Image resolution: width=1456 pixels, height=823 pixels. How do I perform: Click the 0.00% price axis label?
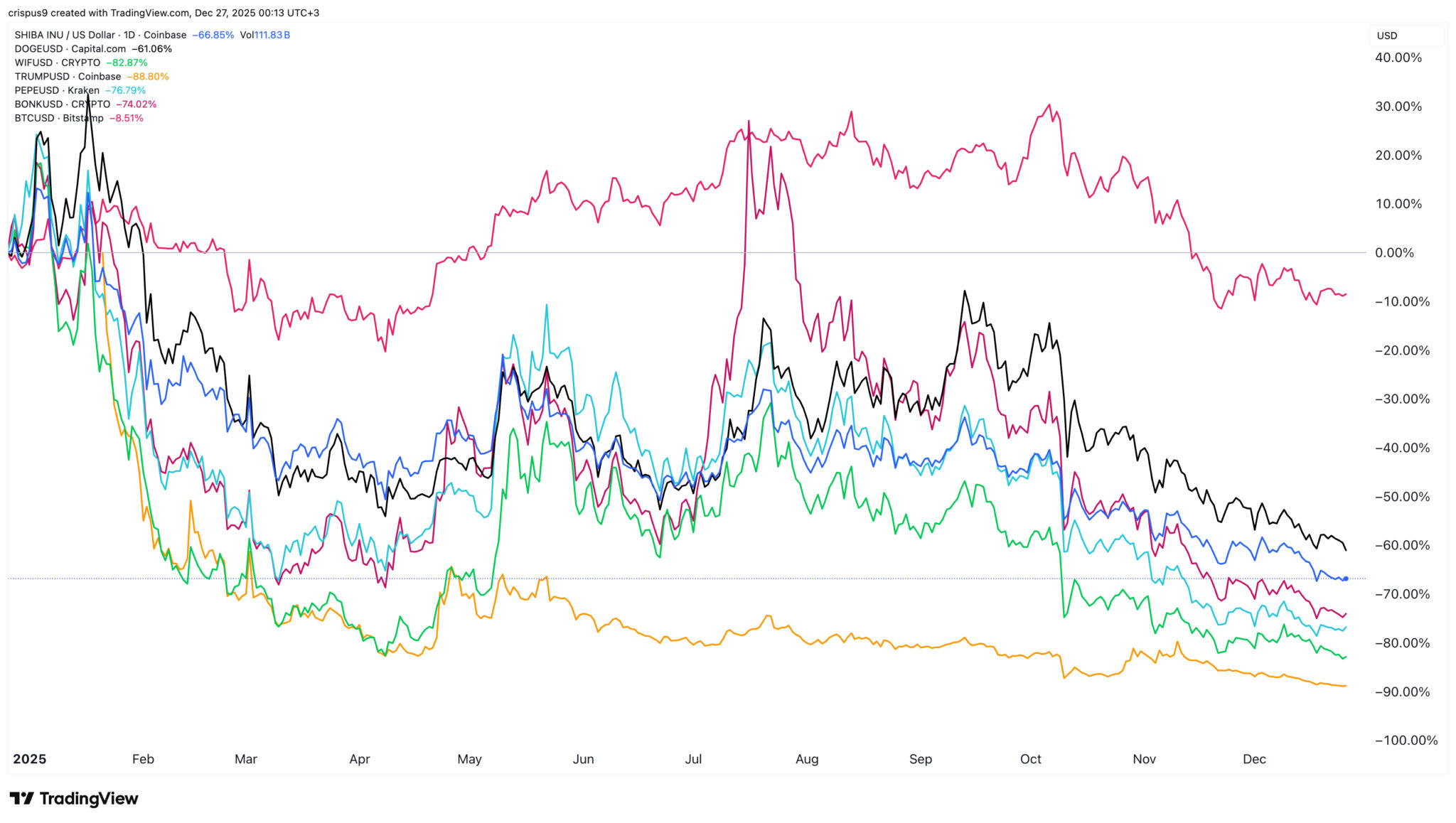[1394, 253]
